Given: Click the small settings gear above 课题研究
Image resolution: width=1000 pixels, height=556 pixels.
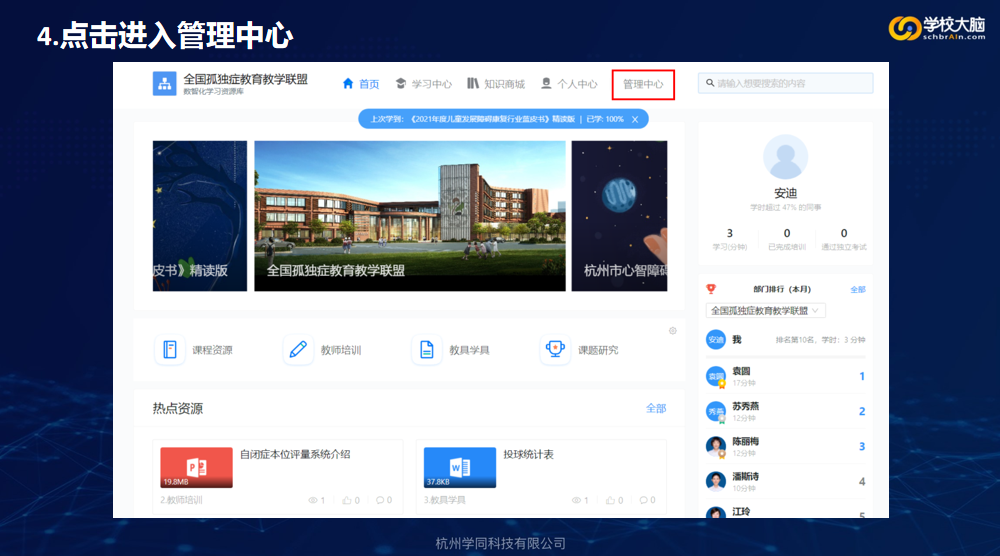Looking at the screenshot, I should pos(672,331).
